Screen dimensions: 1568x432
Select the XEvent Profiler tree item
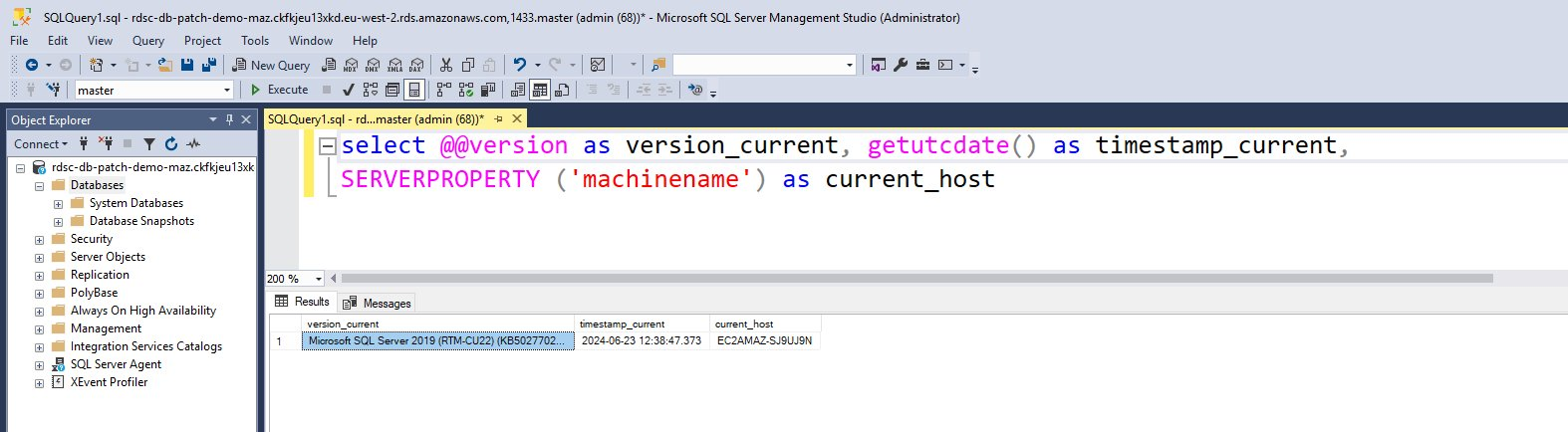coord(109,382)
